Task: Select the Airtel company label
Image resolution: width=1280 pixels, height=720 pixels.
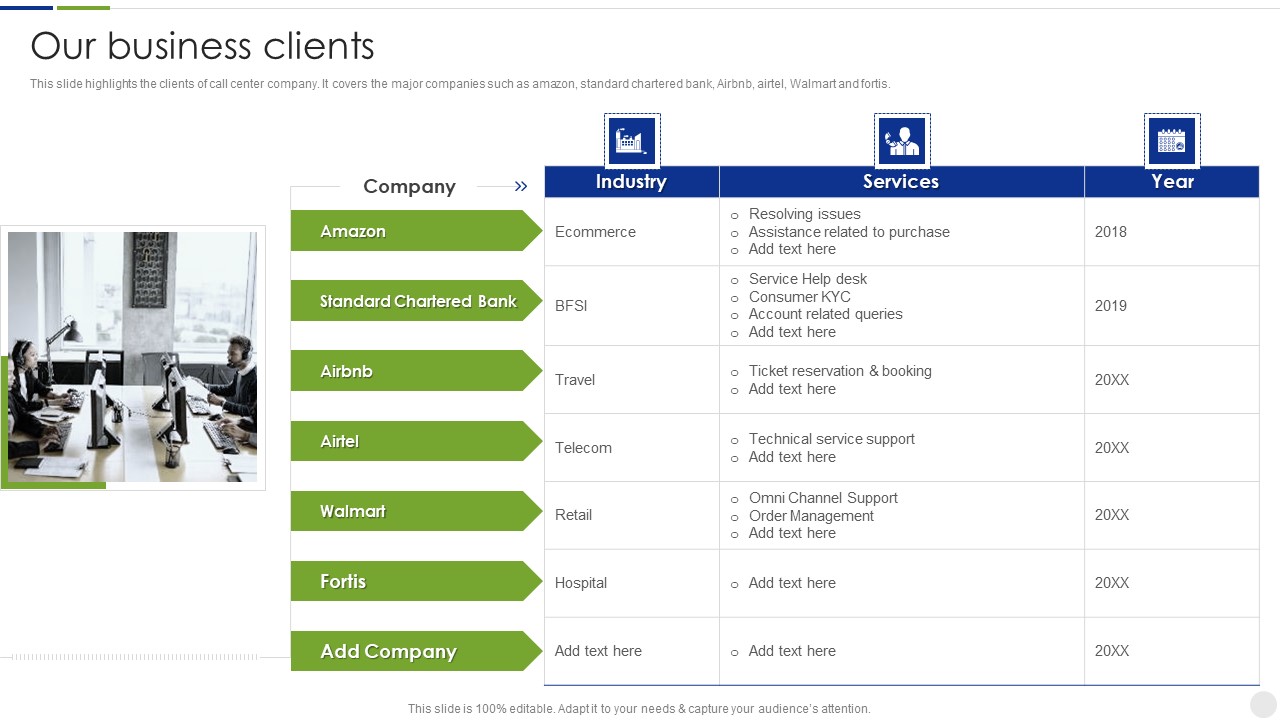Action: pos(416,441)
